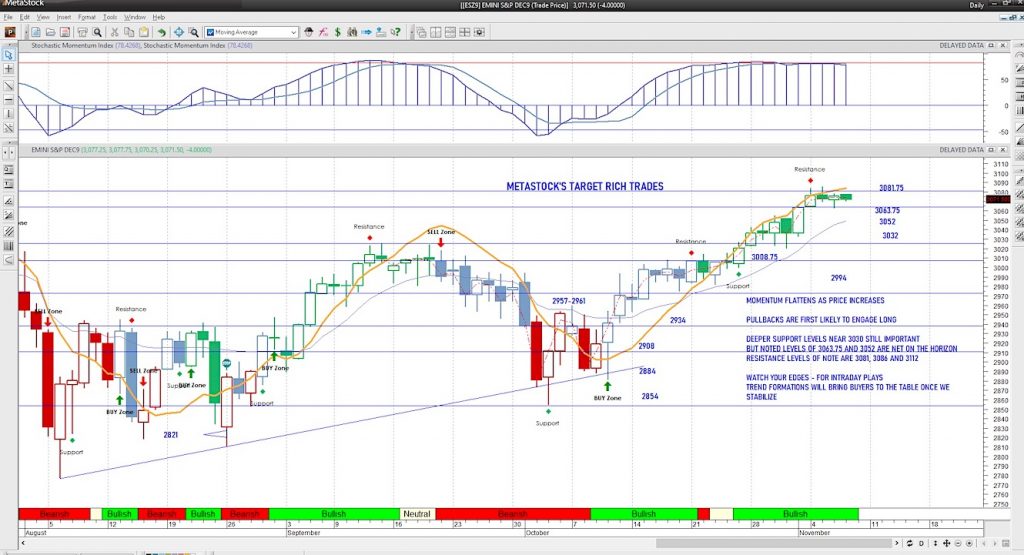This screenshot has width=1024, height=555.
Task: Click the zoom box magnifier icon
Action: tap(194, 32)
